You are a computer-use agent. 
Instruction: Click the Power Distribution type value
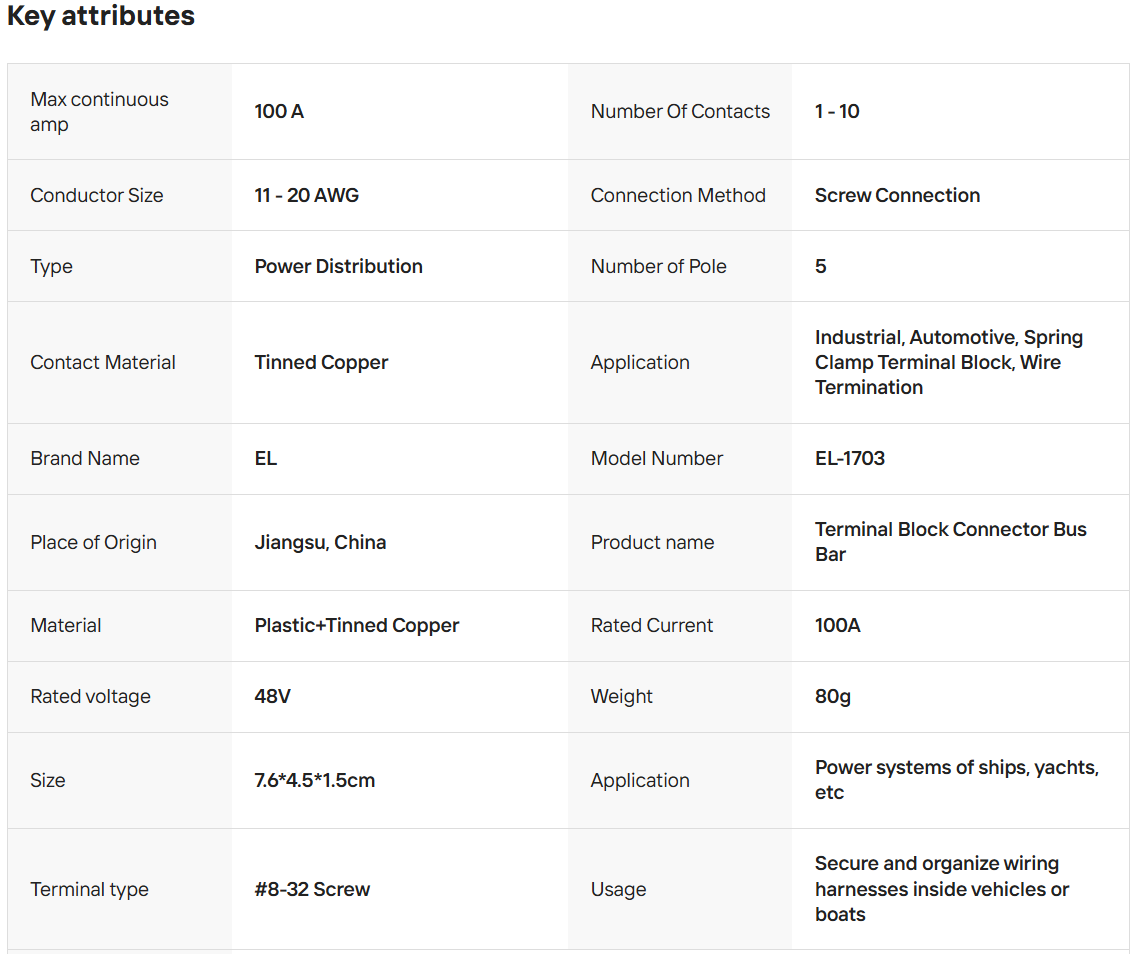338,266
